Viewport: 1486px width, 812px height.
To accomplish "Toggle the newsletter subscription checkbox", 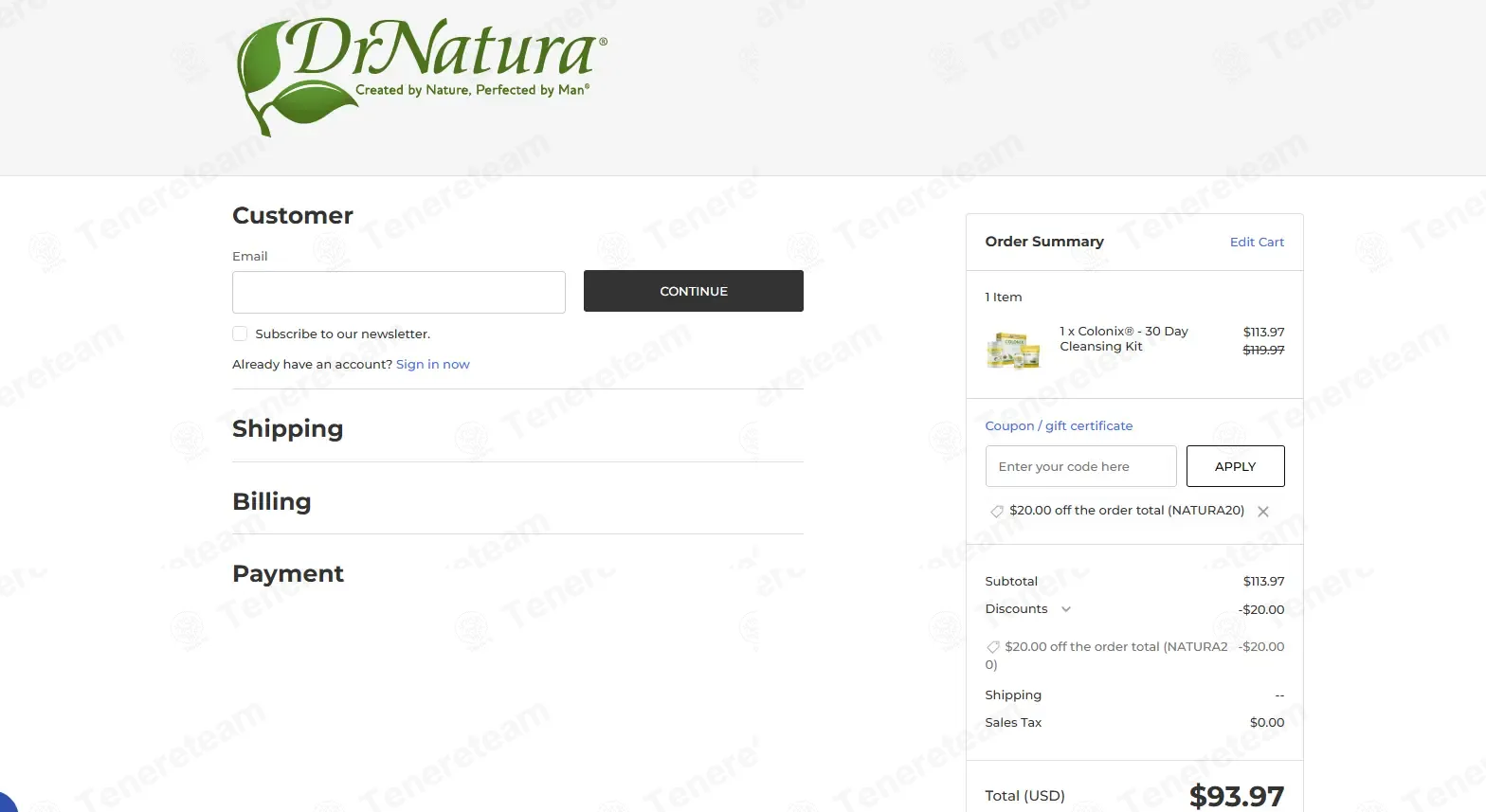I will pyautogui.click(x=240, y=334).
